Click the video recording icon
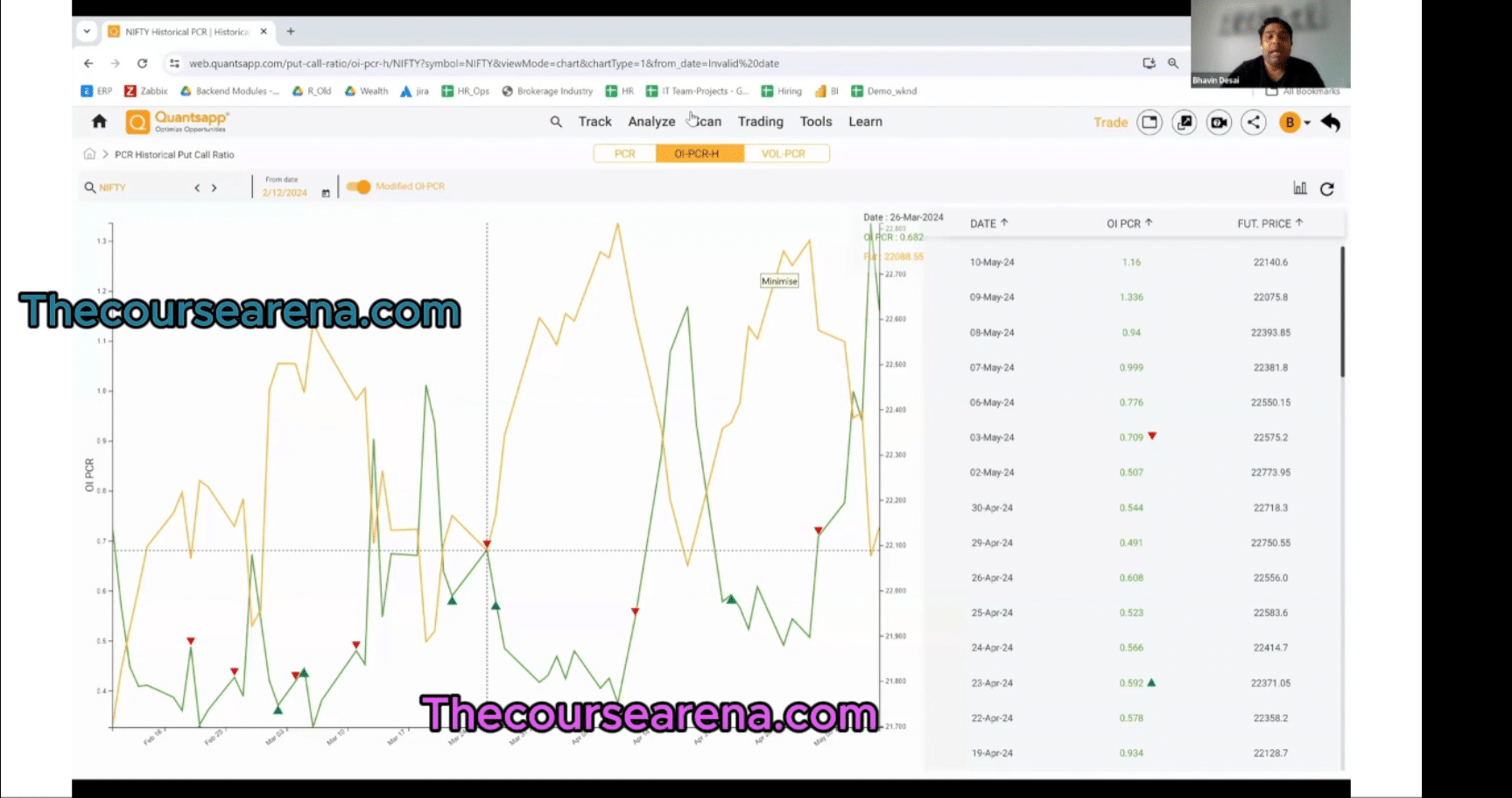1512x798 pixels. (x=1219, y=123)
